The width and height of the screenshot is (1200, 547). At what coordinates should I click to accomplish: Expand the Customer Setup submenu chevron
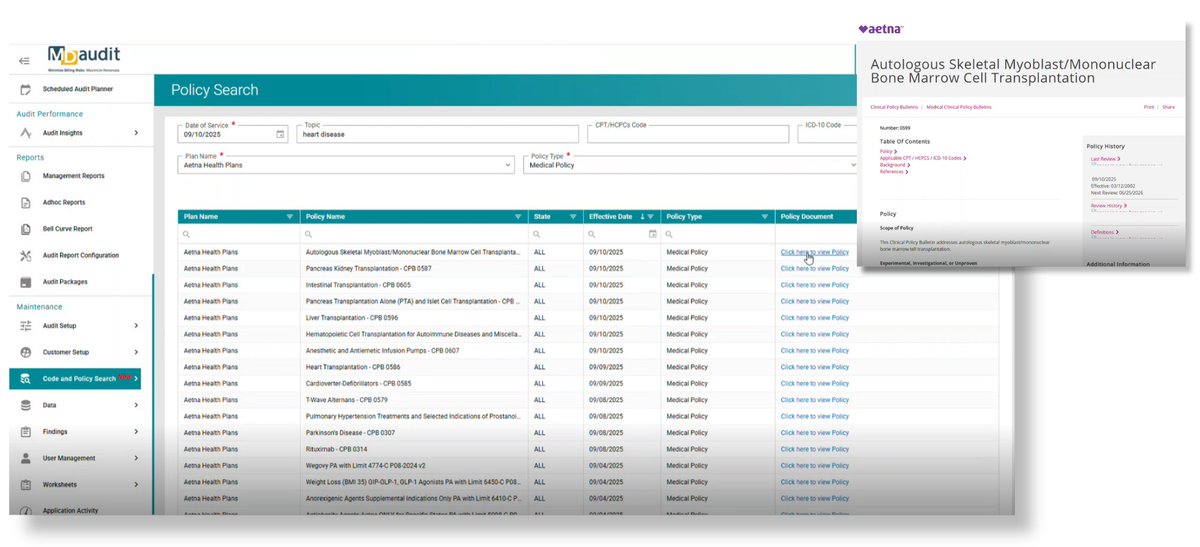[136, 352]
